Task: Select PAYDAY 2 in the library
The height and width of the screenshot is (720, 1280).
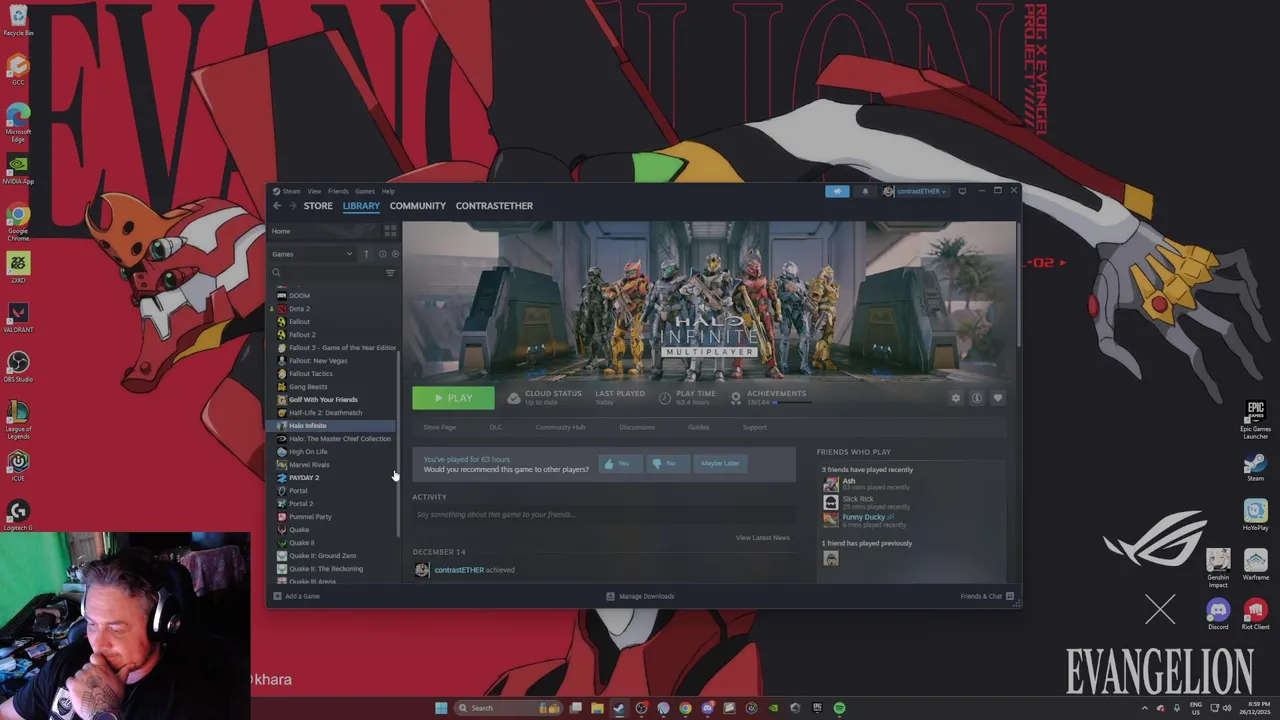Action: pos(304,478)
